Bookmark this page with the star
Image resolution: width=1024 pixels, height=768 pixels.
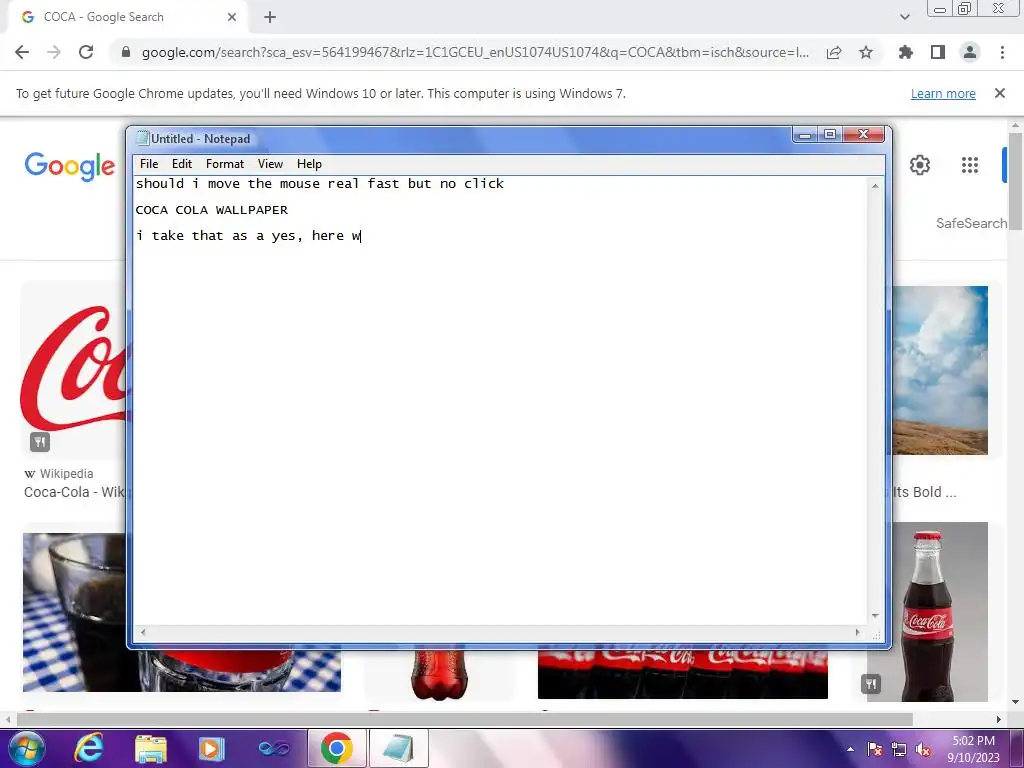click(866, 52)
